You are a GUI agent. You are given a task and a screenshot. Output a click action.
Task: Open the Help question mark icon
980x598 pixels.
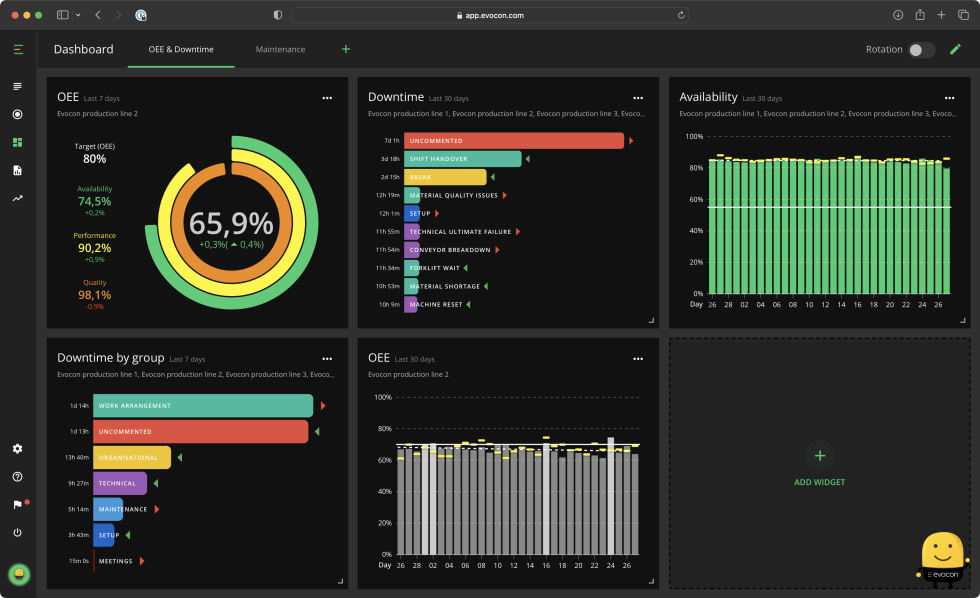tap(17, 477)
